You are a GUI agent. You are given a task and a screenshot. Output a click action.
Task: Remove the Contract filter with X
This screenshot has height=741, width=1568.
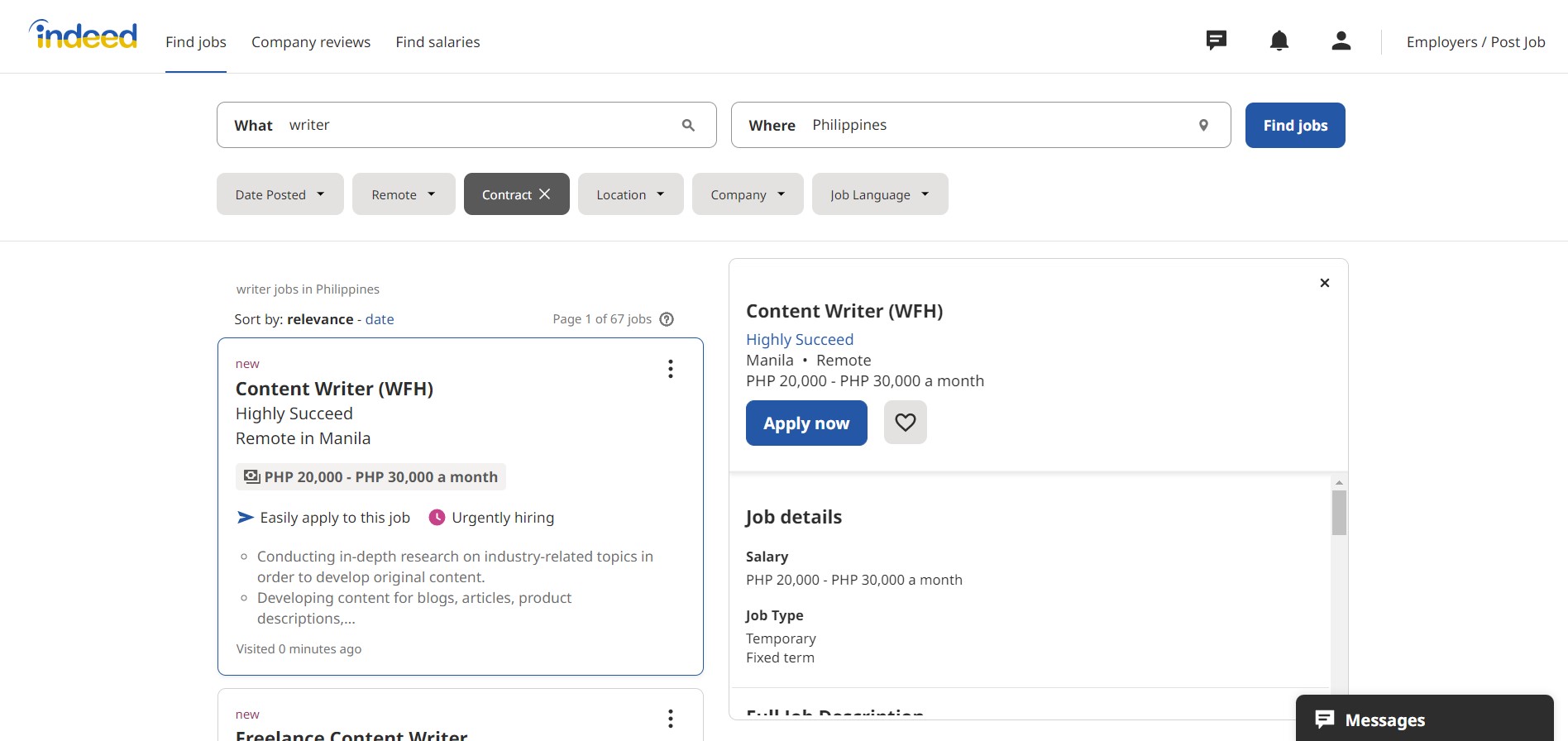pyautogui.click(x=544, y=194)
